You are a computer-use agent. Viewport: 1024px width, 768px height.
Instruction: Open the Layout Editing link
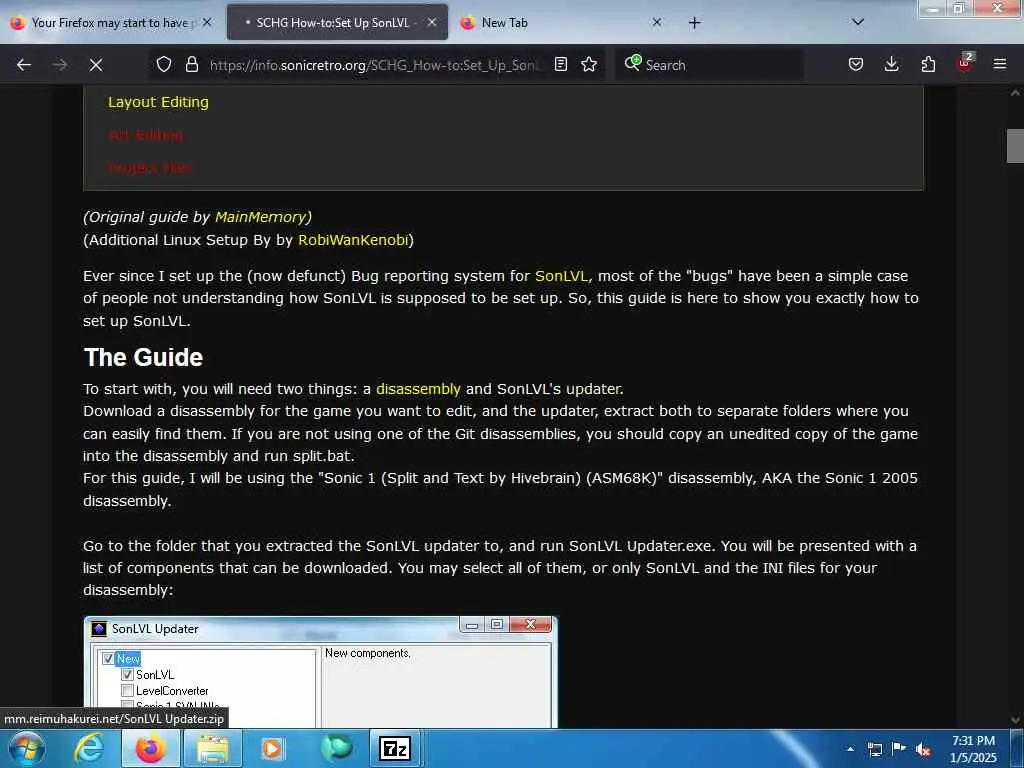158,102
